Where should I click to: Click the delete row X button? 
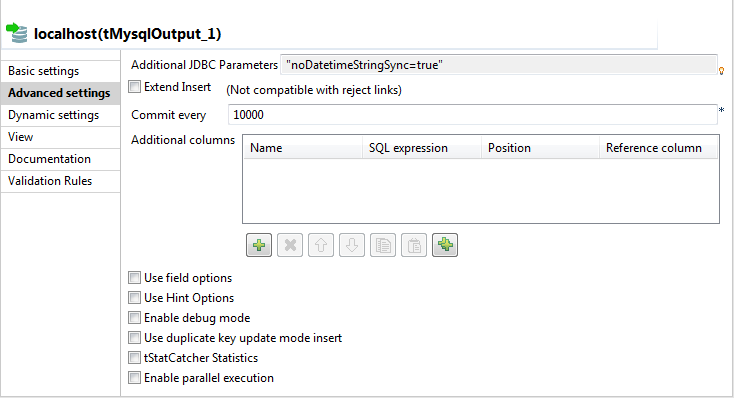pos(290,245)
